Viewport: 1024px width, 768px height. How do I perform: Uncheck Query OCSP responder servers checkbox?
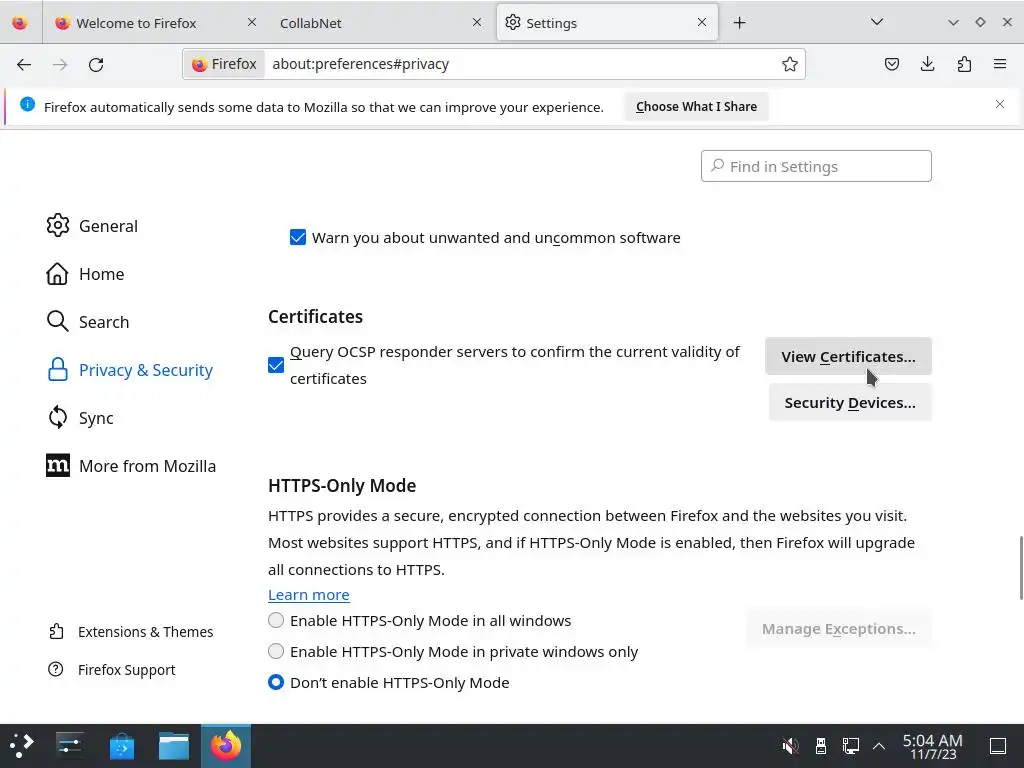pyautogui.click(x=276, y=365)
